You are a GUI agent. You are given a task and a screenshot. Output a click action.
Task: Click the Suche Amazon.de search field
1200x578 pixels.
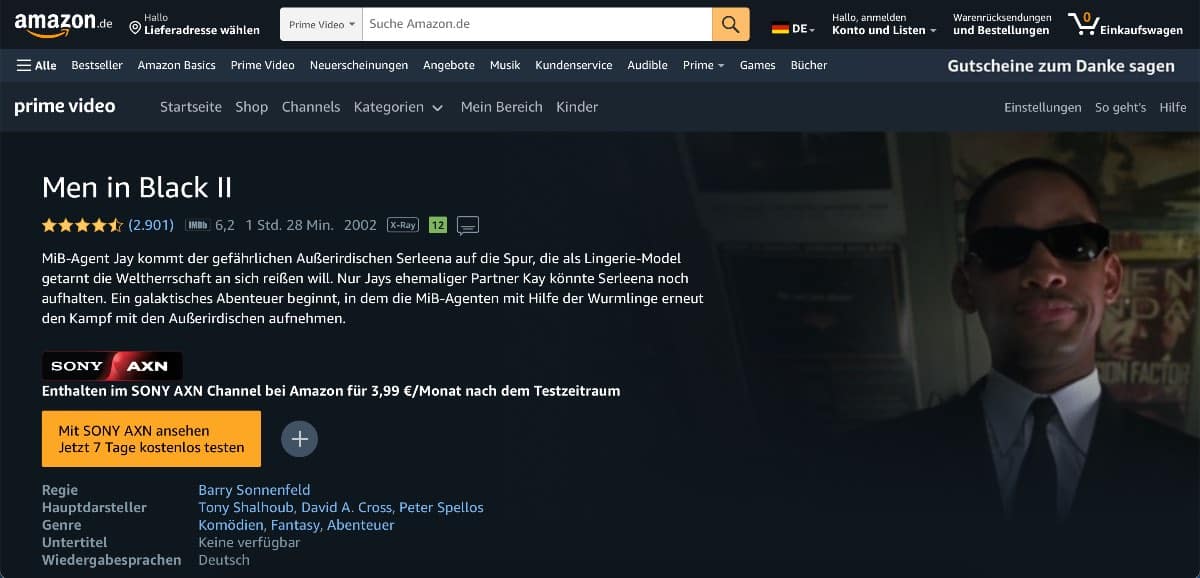pos(537,24)
